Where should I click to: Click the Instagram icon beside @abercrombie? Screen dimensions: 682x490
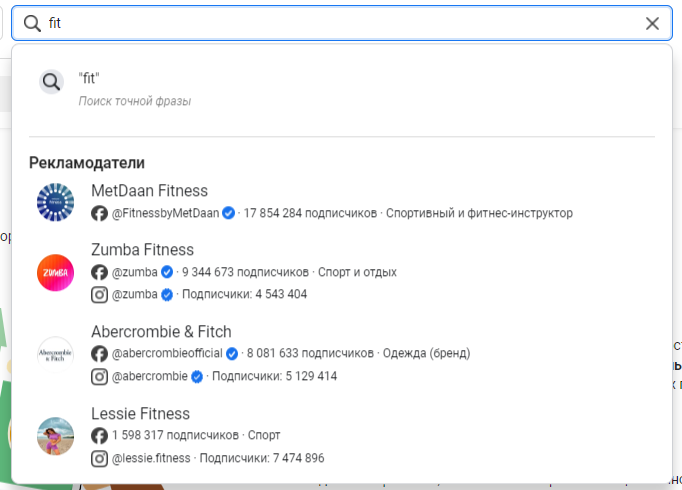(x=99, y=376)
